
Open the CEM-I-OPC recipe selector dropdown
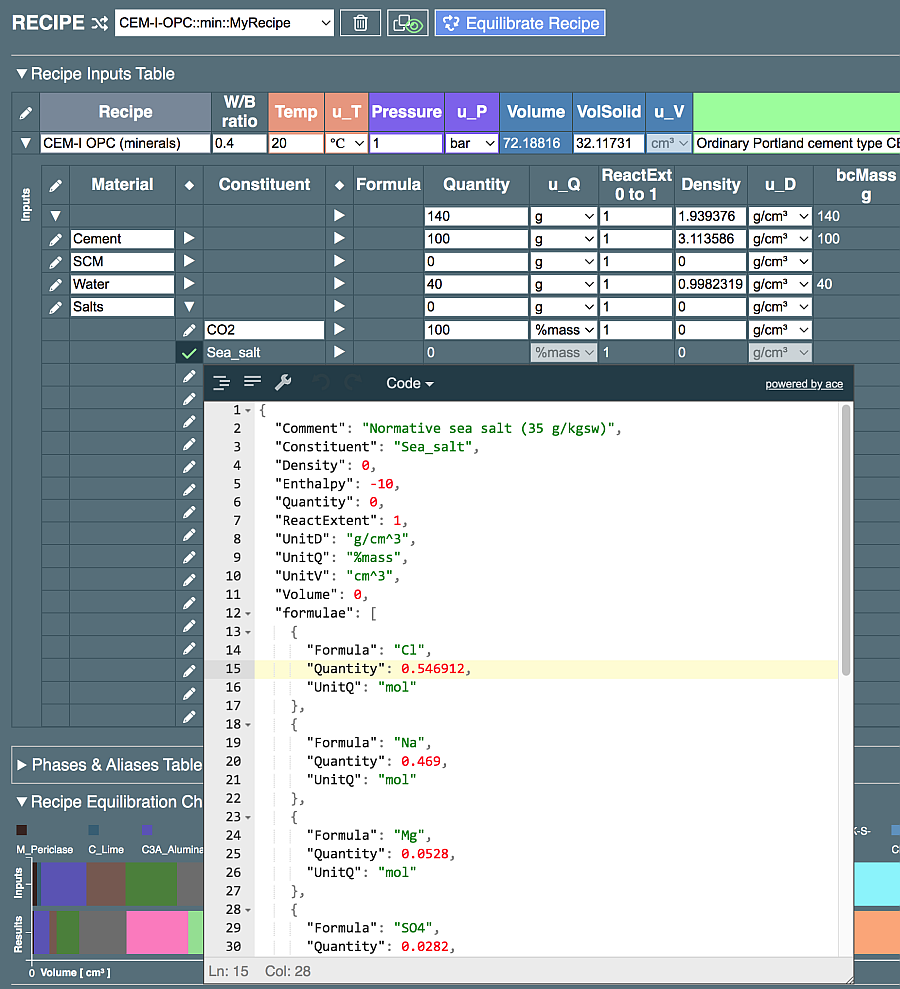point(224,22)
